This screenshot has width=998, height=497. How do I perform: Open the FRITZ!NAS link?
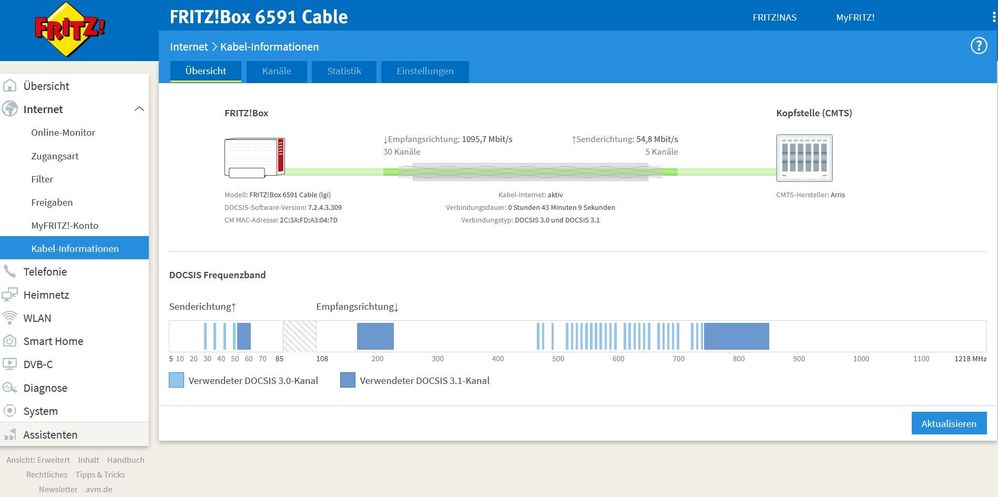774,17
